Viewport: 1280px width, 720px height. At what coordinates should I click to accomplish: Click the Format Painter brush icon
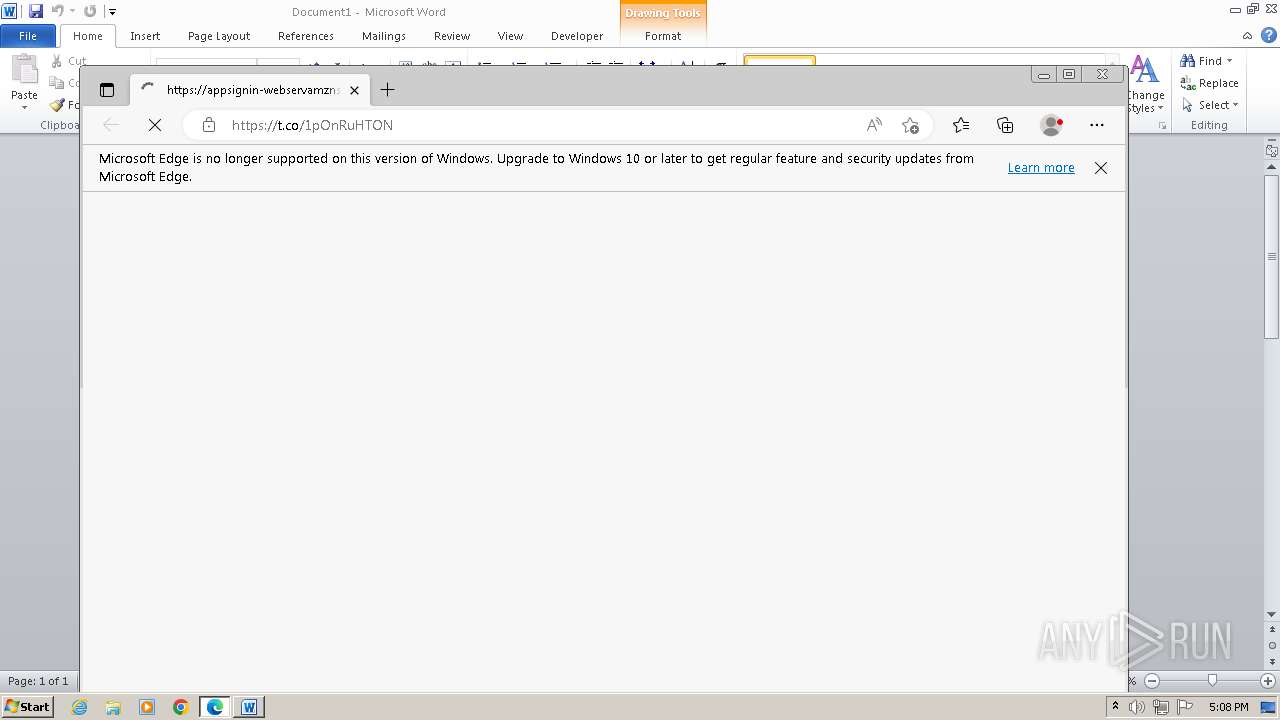[57, 105]
